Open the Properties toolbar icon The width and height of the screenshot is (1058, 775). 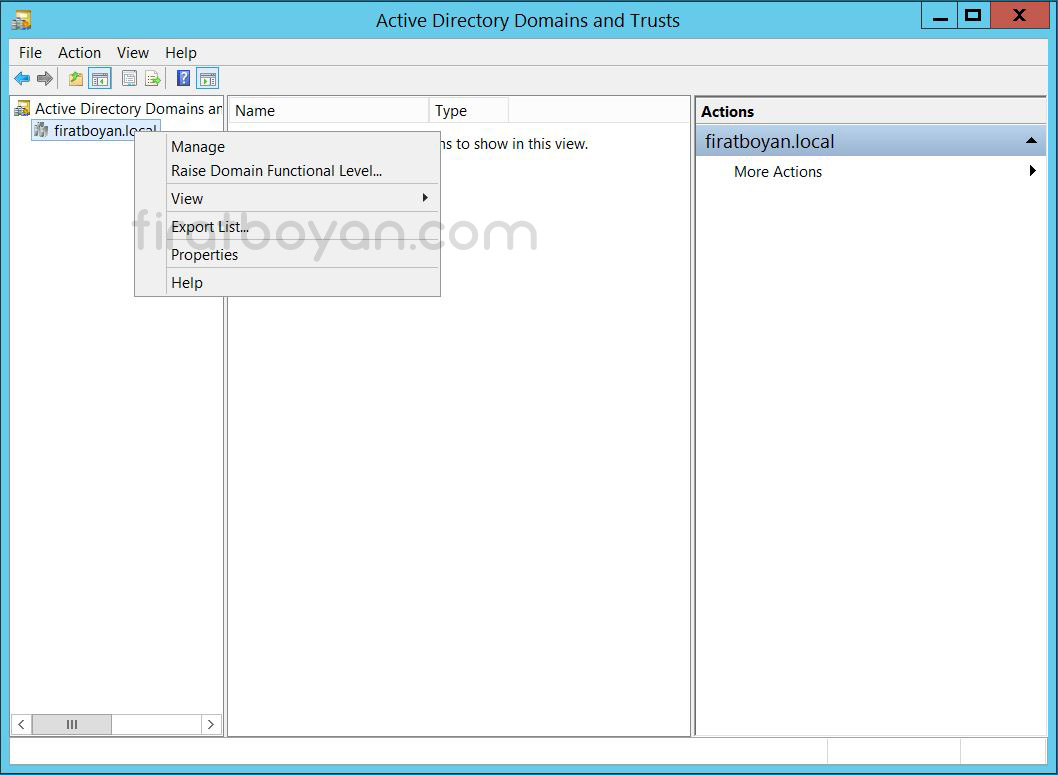coord(130,79)
